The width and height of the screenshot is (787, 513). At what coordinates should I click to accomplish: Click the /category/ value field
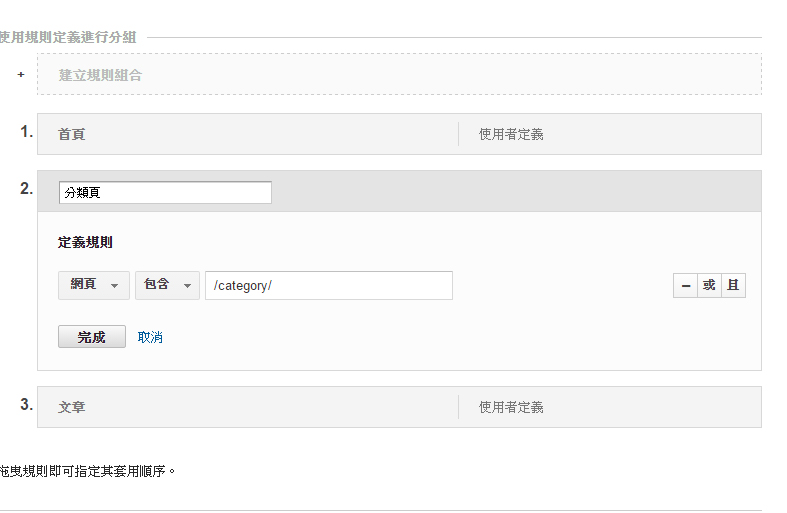[329, 285]
